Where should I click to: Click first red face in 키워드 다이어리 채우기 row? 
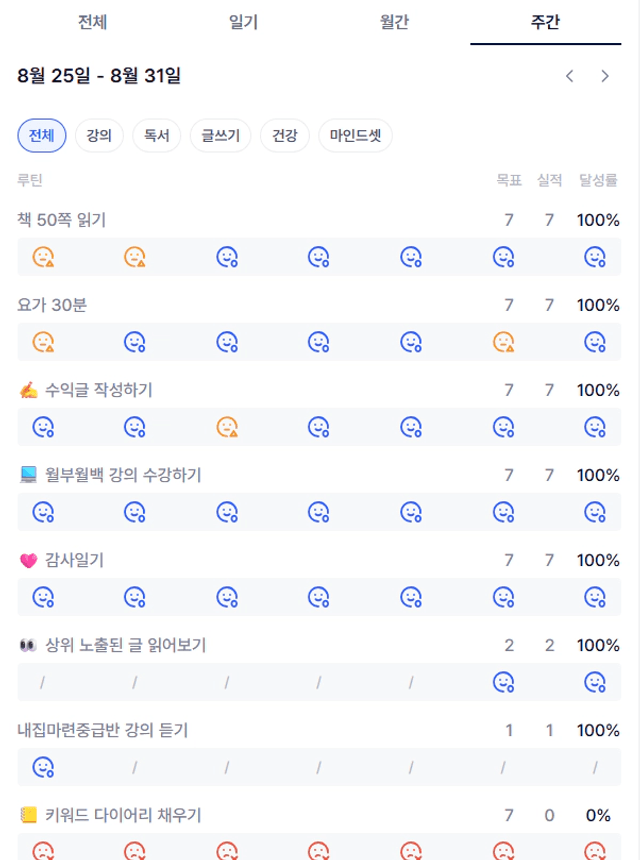[43, 850]
